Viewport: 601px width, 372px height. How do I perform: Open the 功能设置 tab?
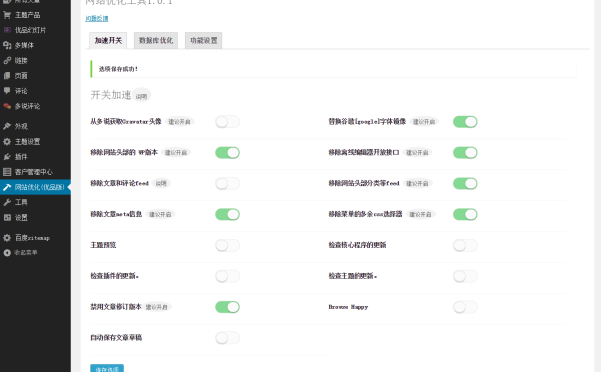tap(204, 40)
